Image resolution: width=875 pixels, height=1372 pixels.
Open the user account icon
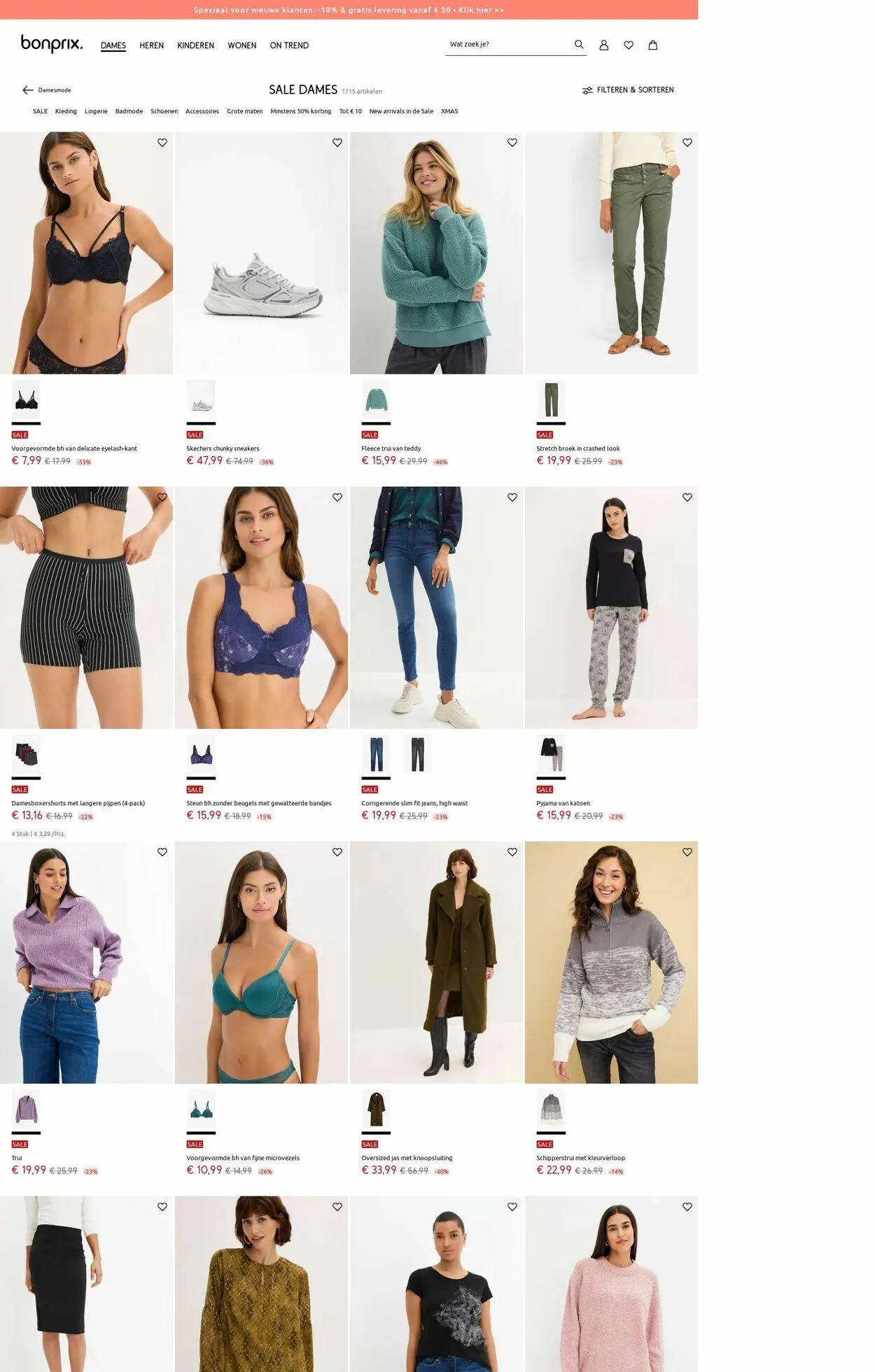coord(604,45)
